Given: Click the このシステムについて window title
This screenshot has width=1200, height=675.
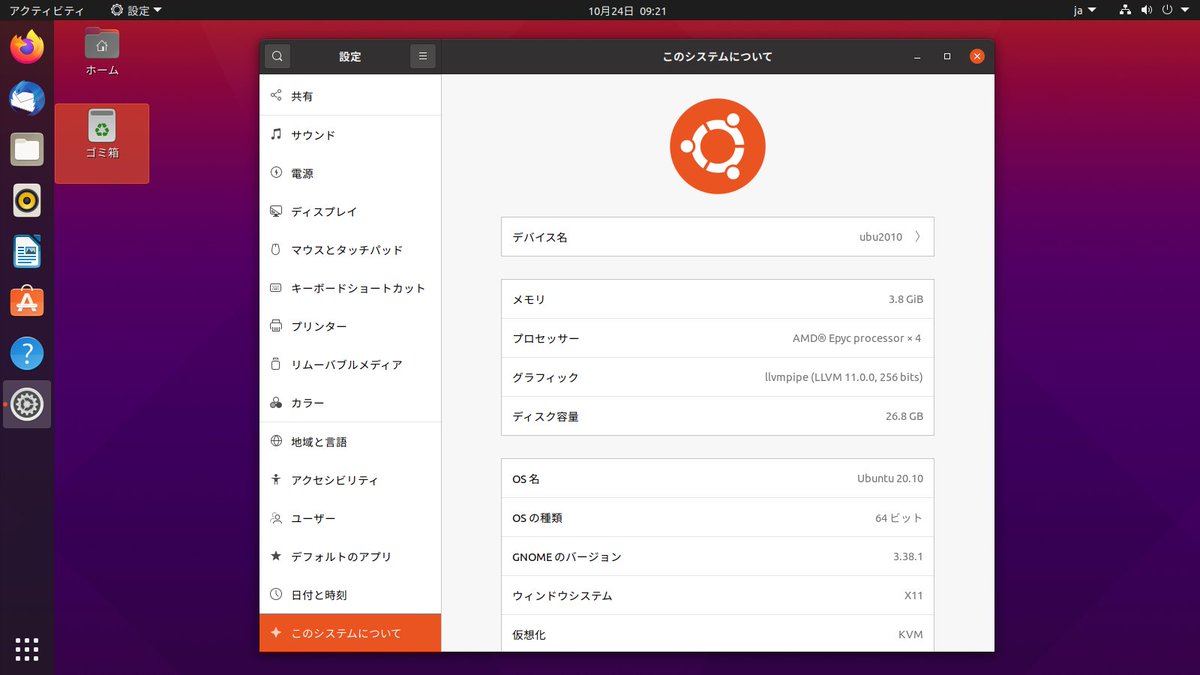Looking at the screenshot, I should [717, 57].
